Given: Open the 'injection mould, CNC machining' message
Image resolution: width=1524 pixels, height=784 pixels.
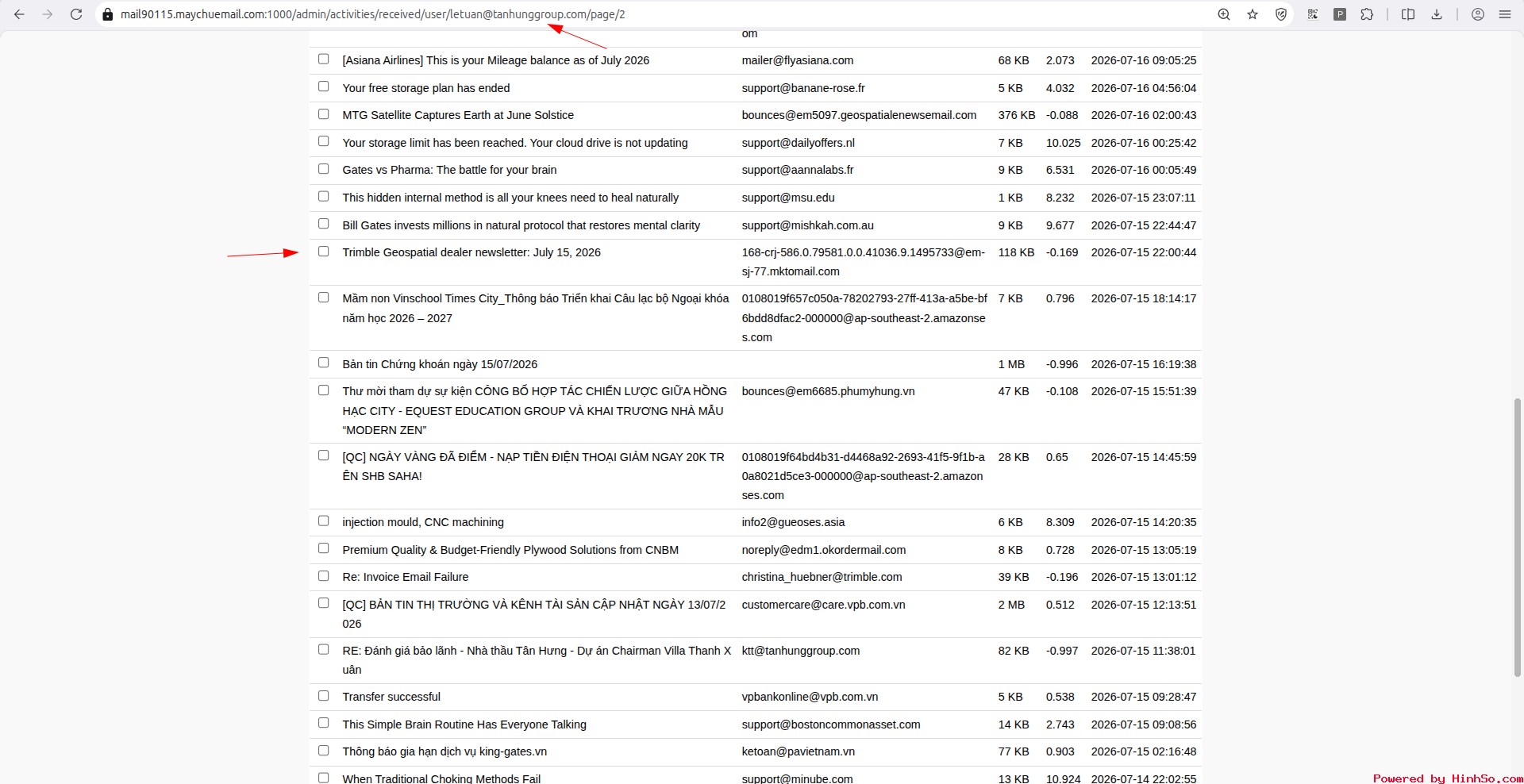Looking at the screenshot, I should pos(423,522).
